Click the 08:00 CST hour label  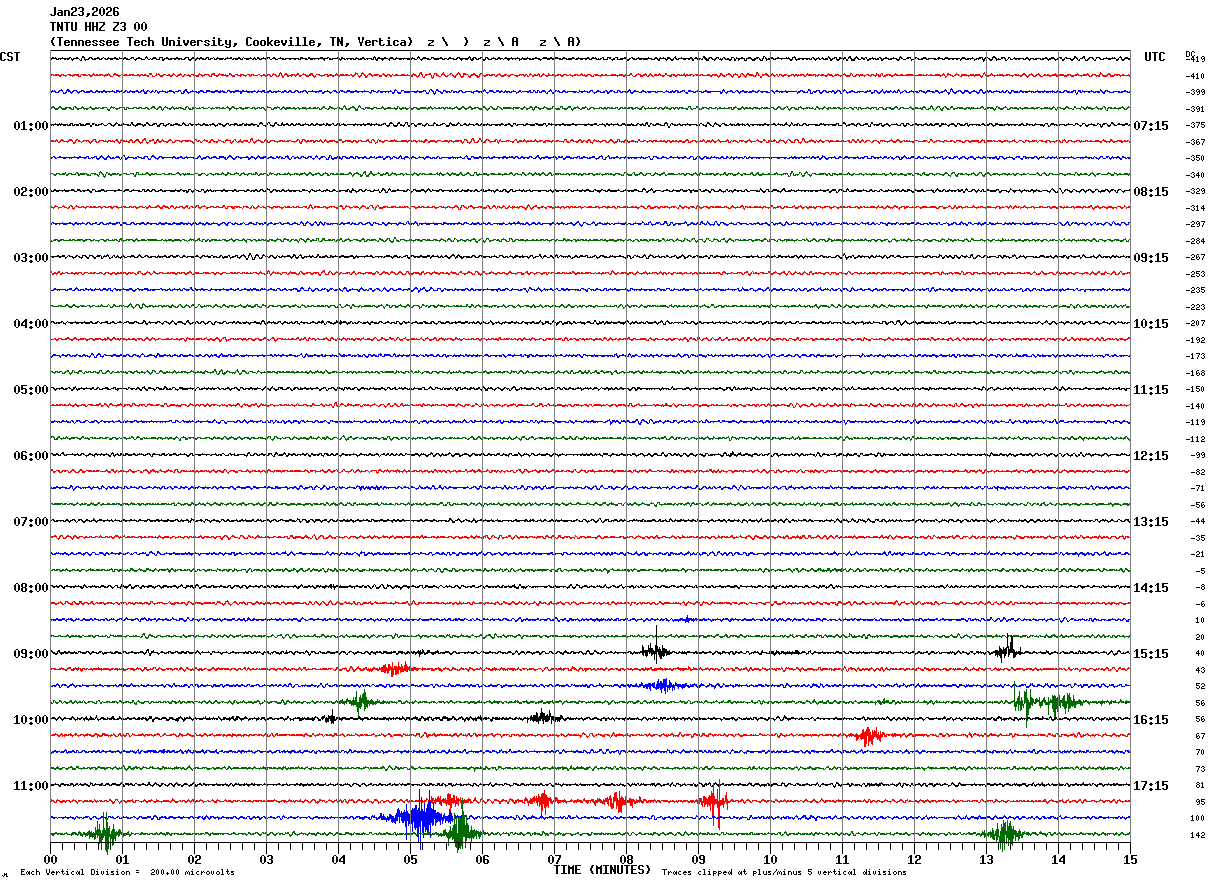point(30,588)
